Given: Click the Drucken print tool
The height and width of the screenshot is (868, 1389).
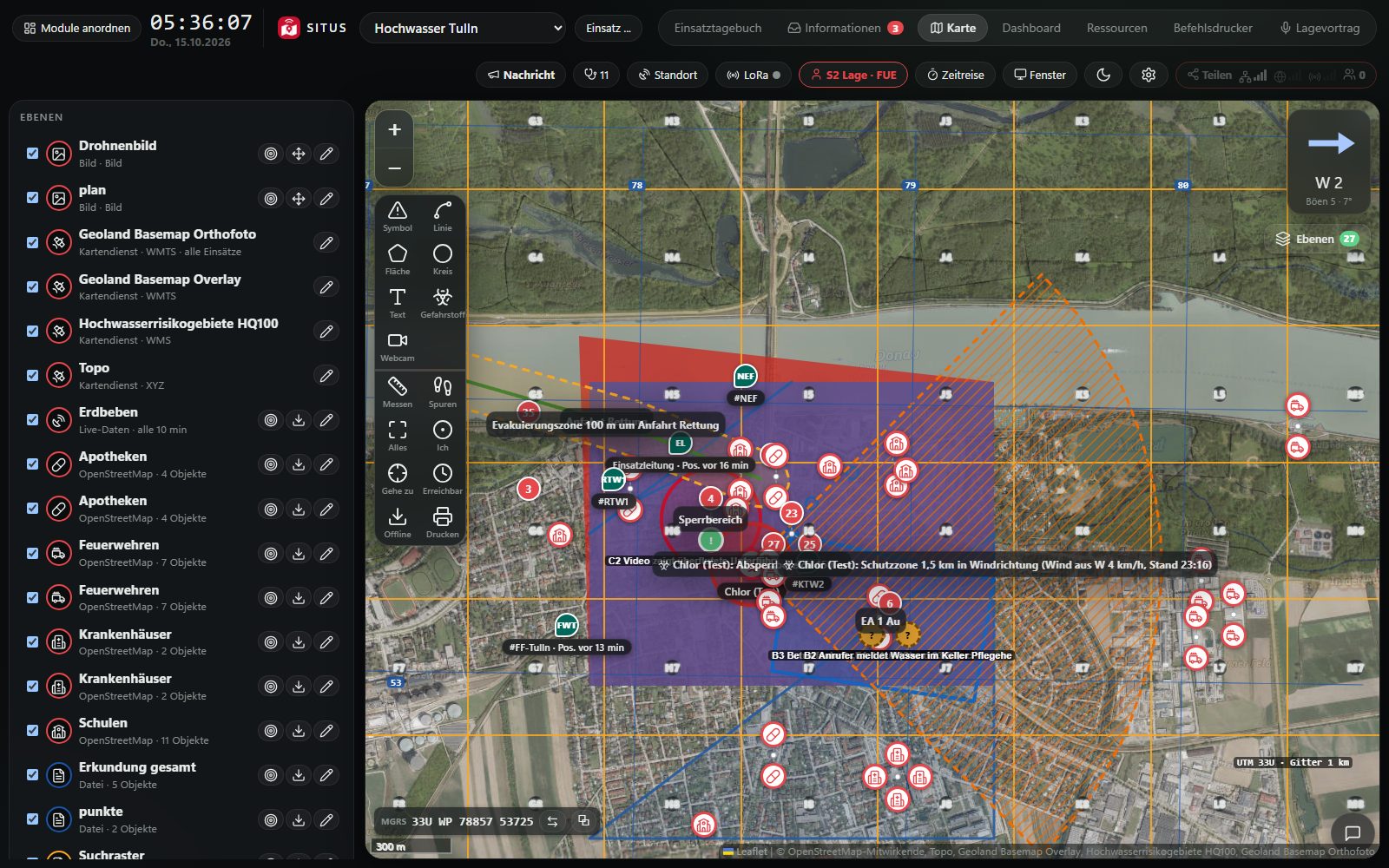Looking at the screenshot, I should [443, 523].
